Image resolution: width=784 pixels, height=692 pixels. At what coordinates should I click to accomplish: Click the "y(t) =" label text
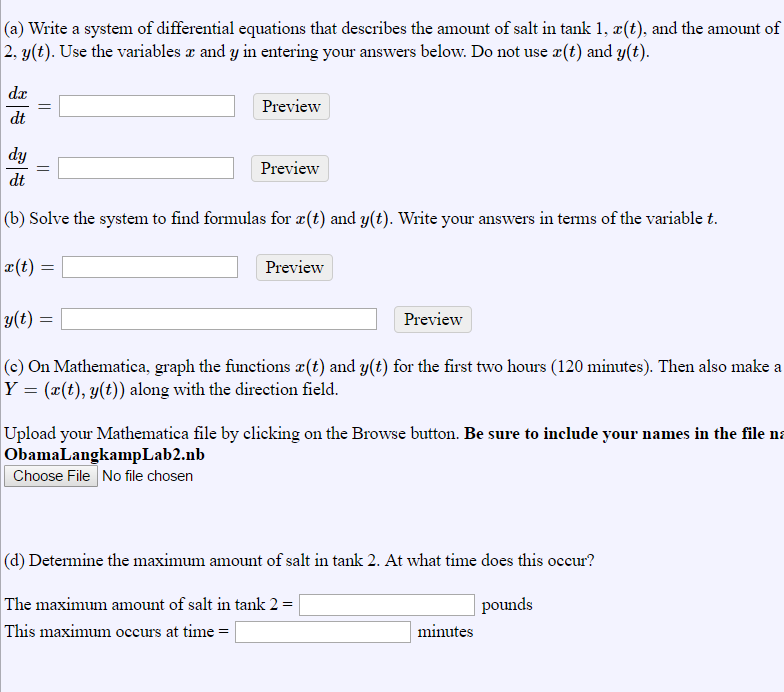(x=29, y=320)
